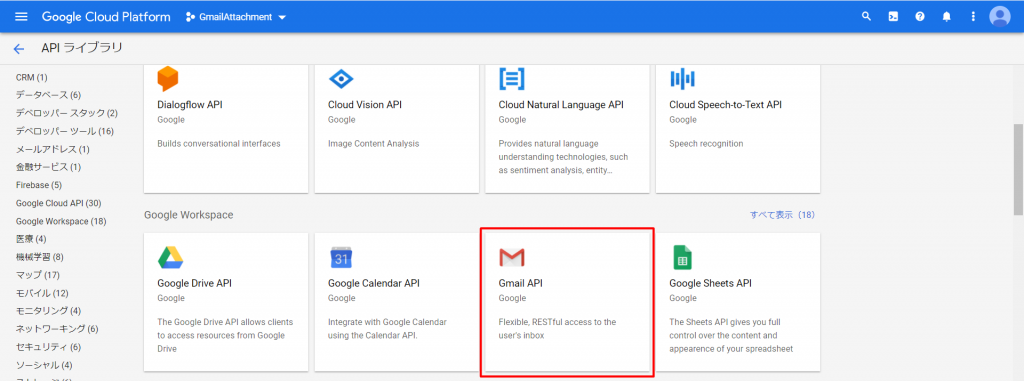Filter by データベース (6) category
This screenshot has height=381, width=1024.
(x=48, y=95)
